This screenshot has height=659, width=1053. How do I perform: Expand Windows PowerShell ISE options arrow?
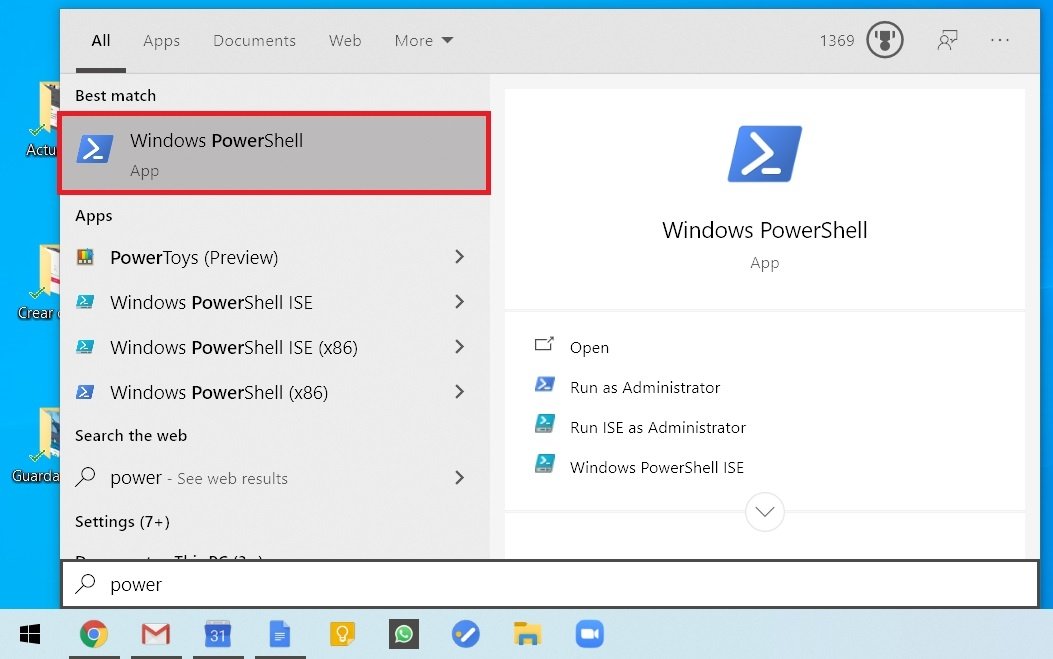[459, 302]
